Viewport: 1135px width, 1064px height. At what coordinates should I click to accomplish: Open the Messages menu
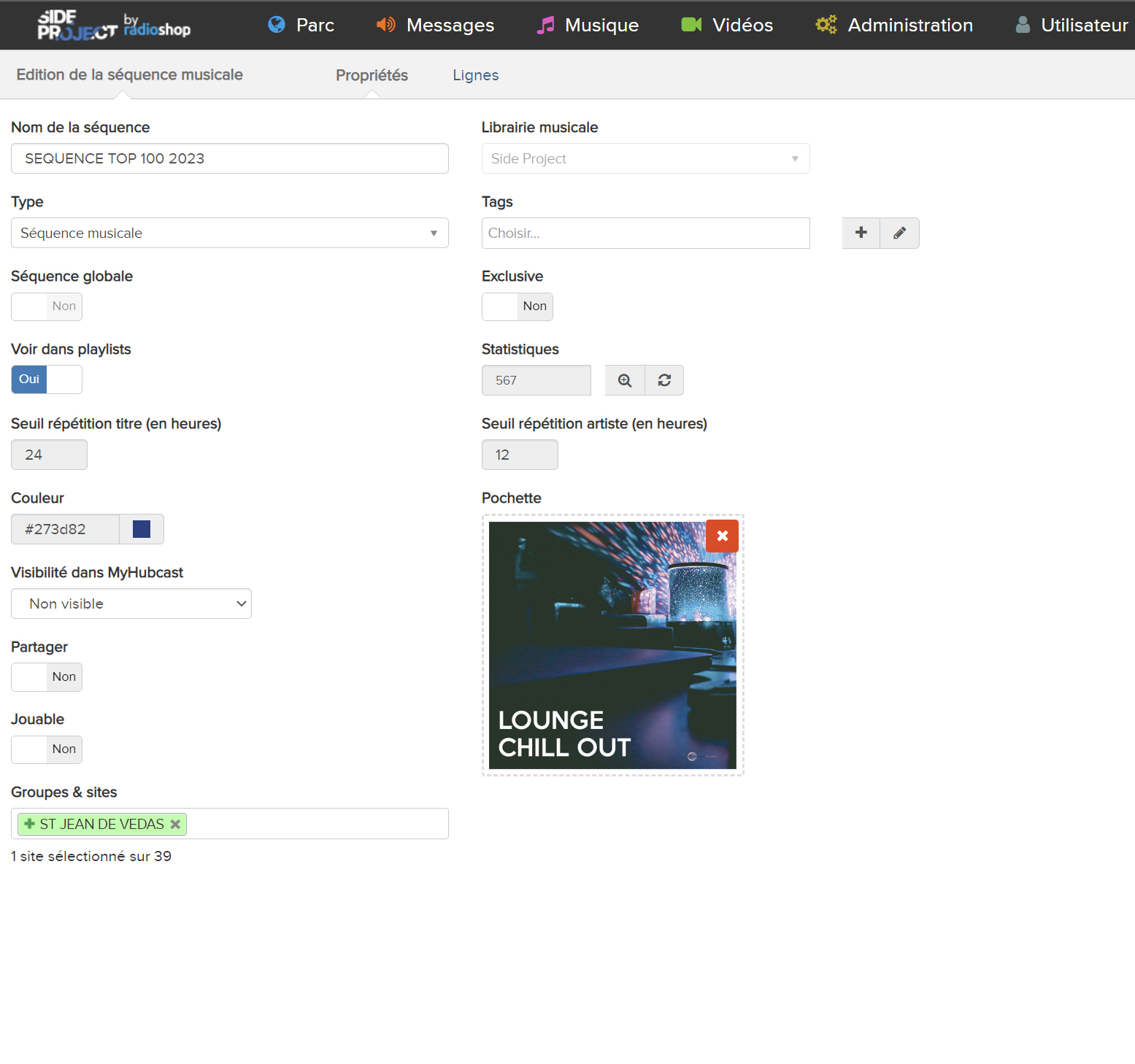coord(435,25)
